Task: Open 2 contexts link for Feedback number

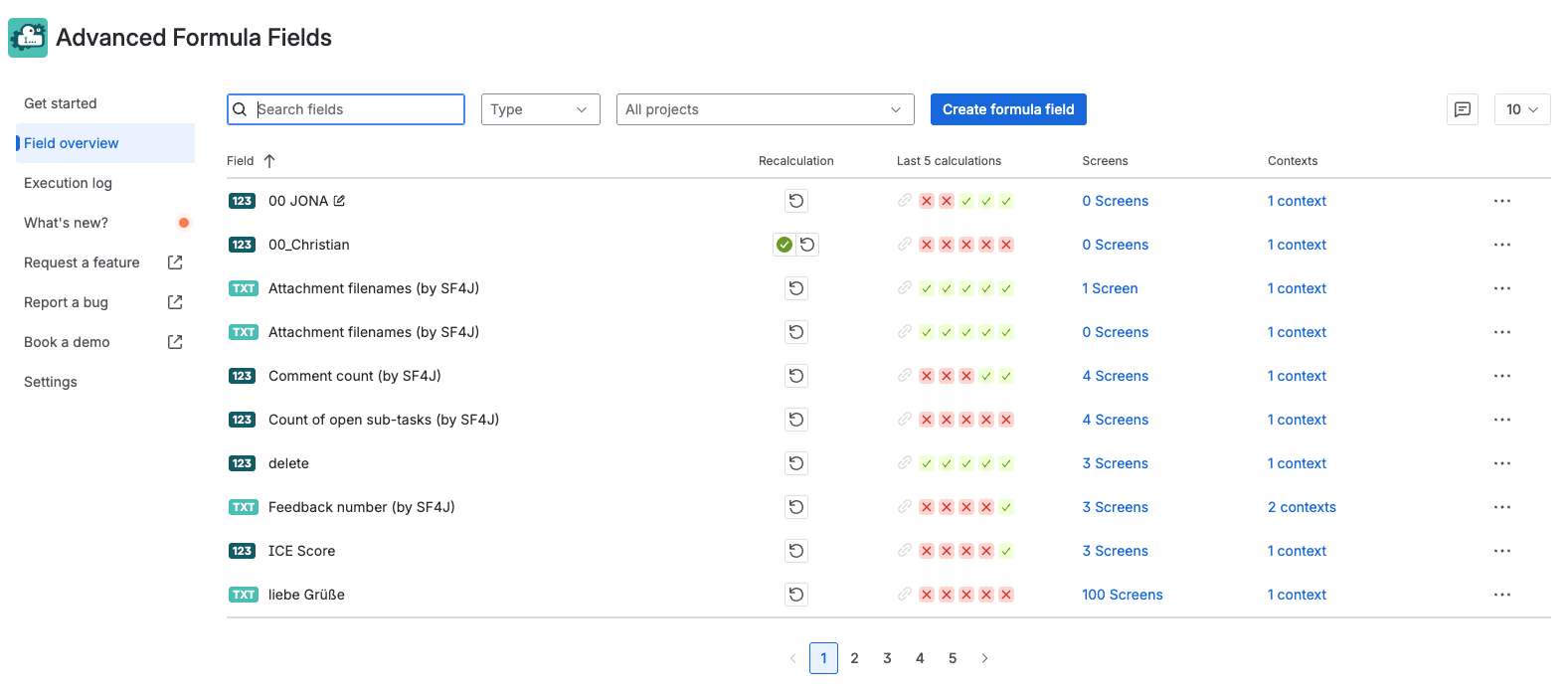Action: 1301,507
